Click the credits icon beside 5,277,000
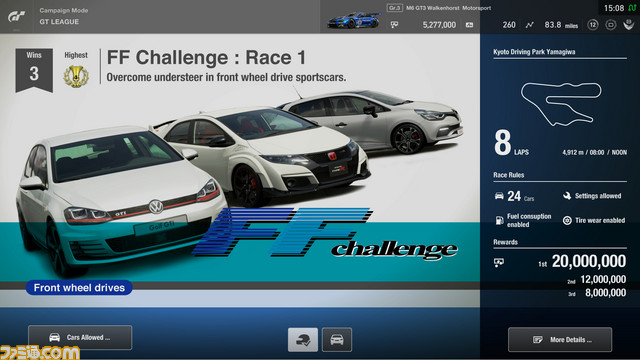Screen dimensions: 640x360 [x=394, y=25]
